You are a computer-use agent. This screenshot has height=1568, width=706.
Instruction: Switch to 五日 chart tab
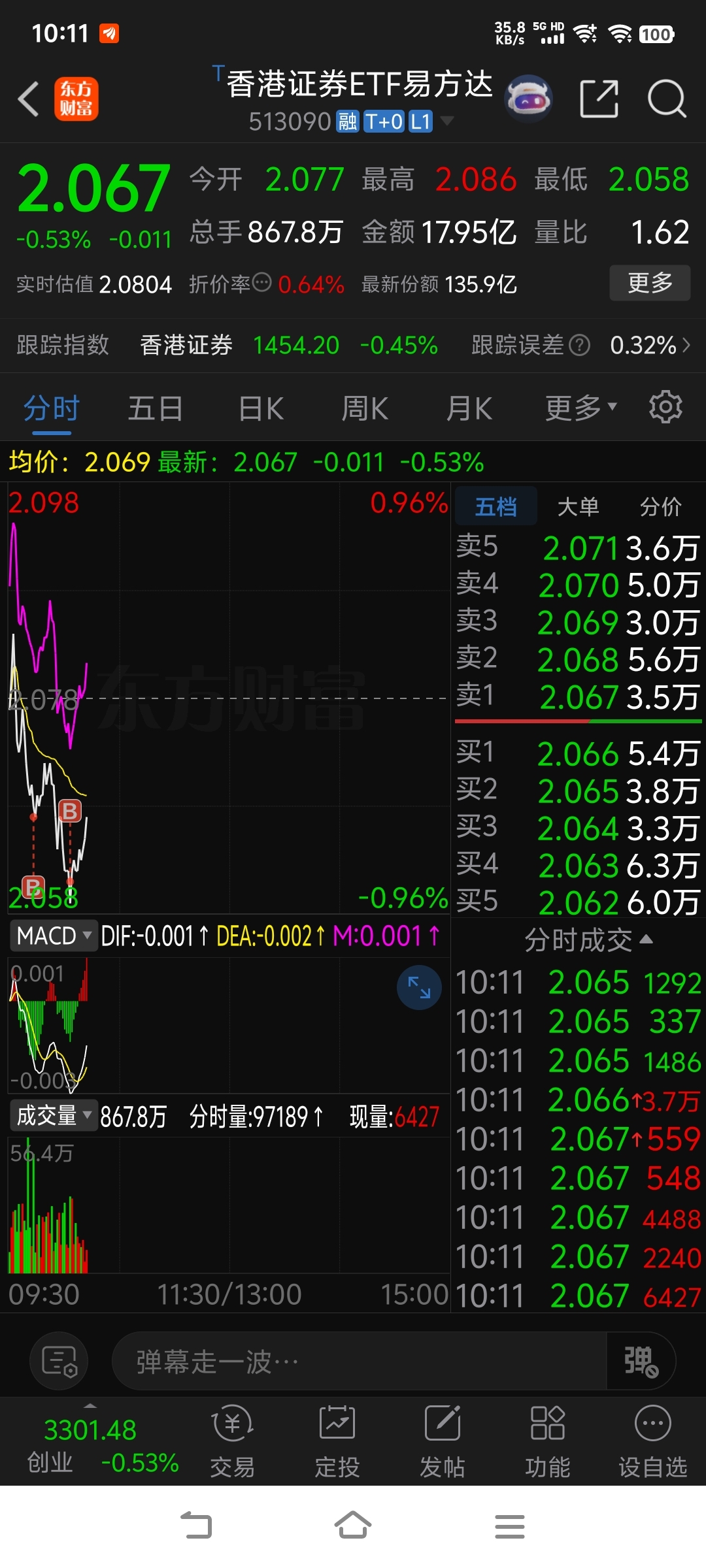[156, 409]
